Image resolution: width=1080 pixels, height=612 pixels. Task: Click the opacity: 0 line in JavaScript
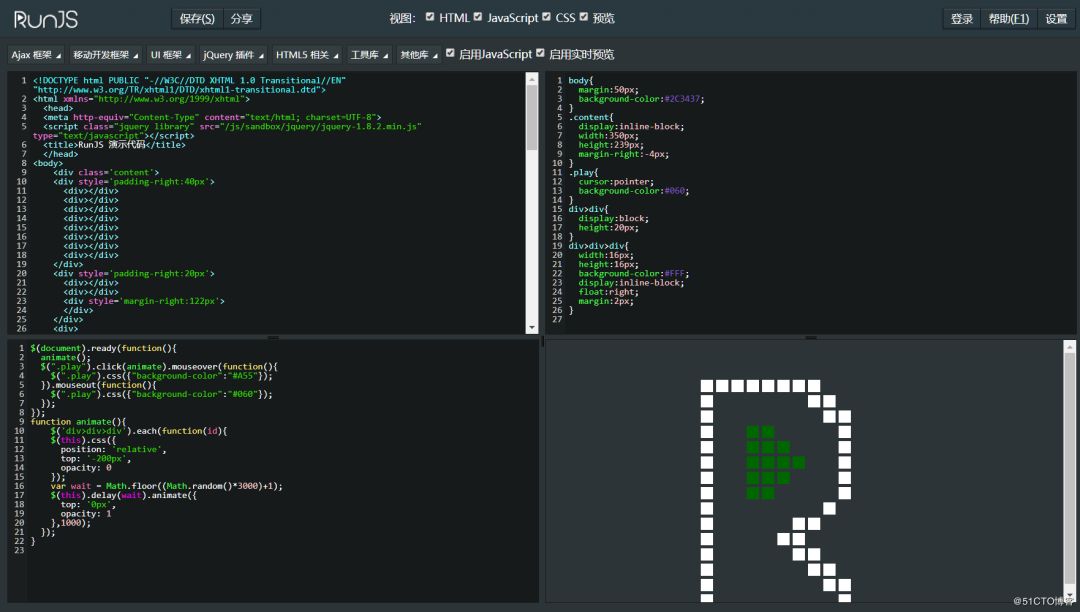tap(86, 468)
